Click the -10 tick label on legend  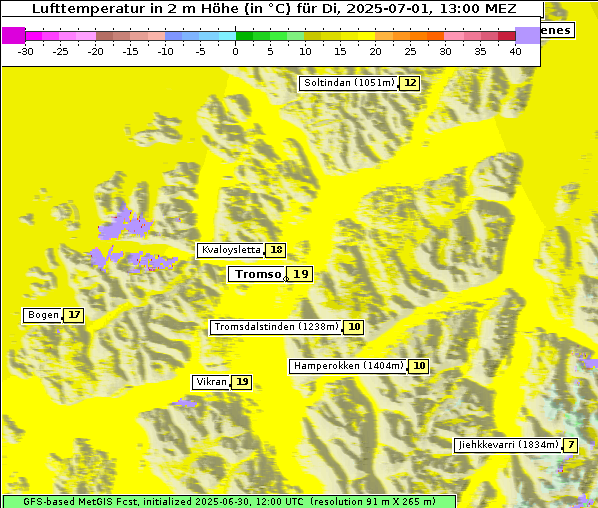point(165,52)
